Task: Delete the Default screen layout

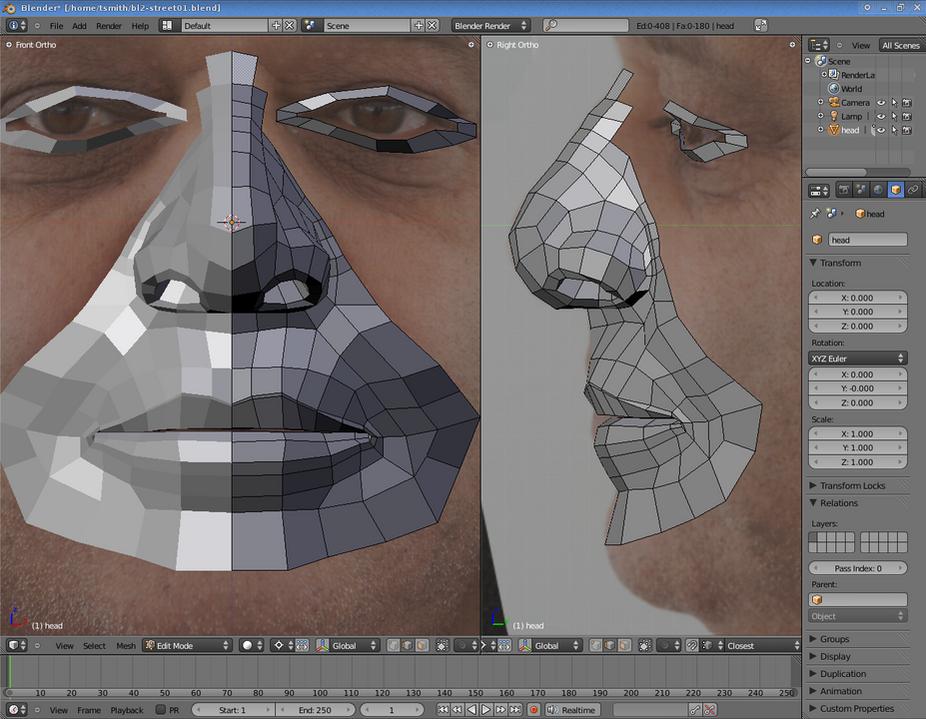Action: point(289,25)
